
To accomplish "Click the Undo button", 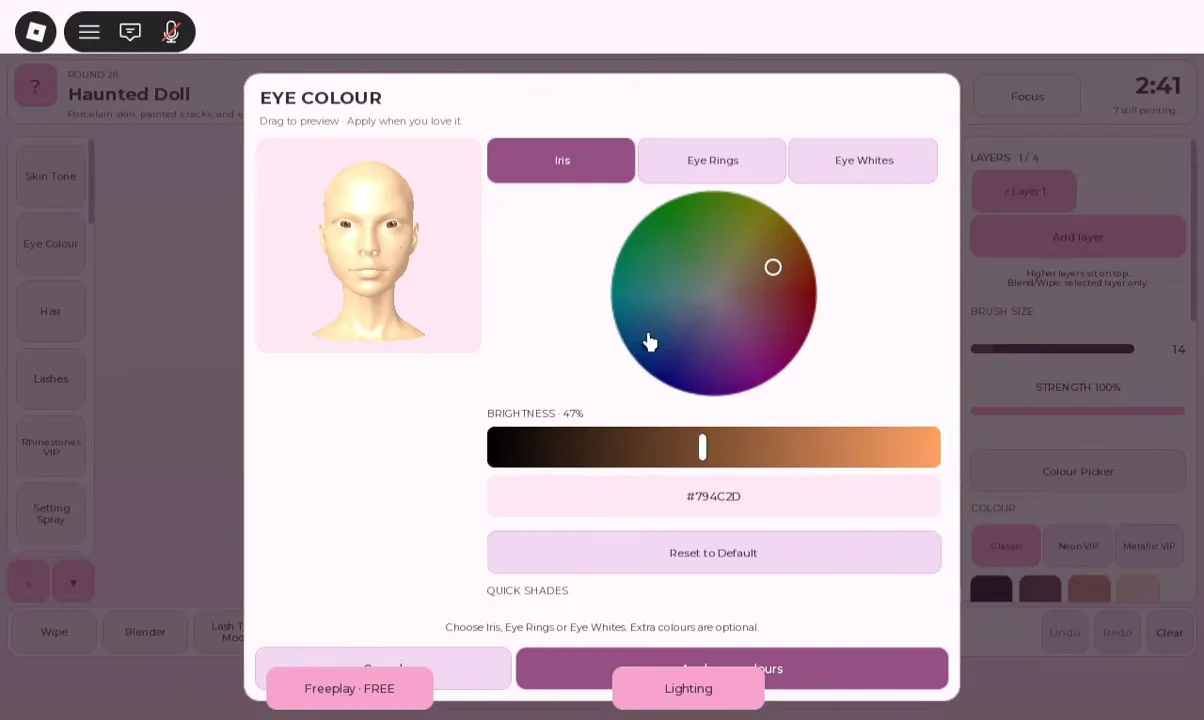I will 1064,632.
